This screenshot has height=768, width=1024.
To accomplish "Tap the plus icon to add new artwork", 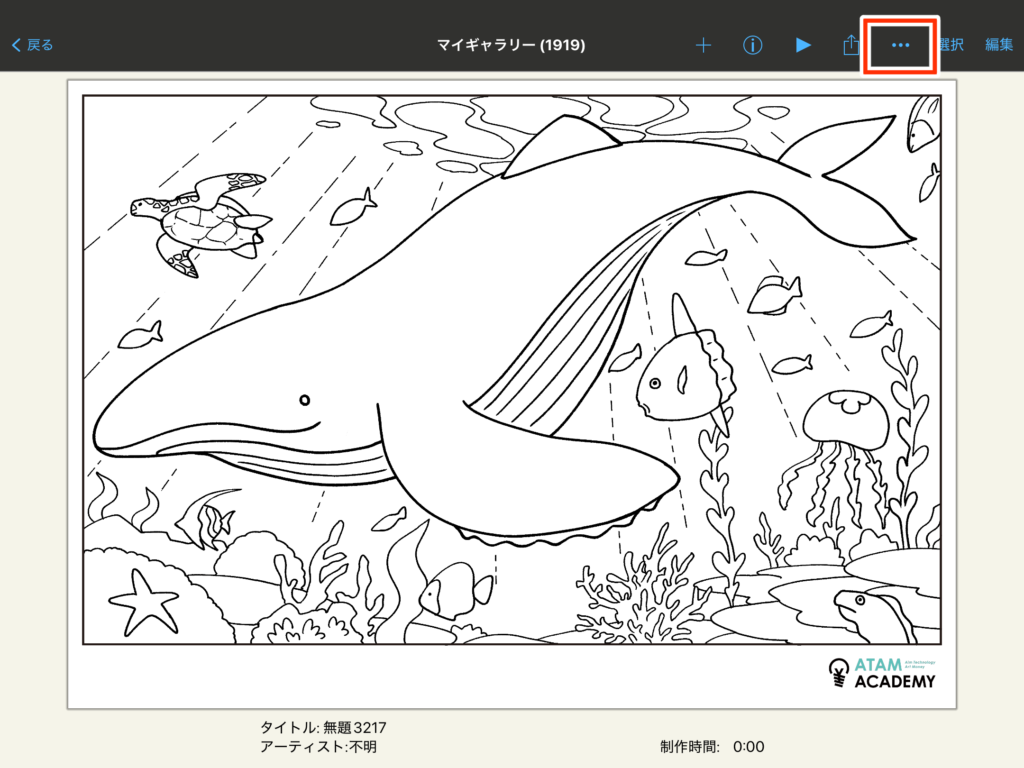I will pos(703,45).
